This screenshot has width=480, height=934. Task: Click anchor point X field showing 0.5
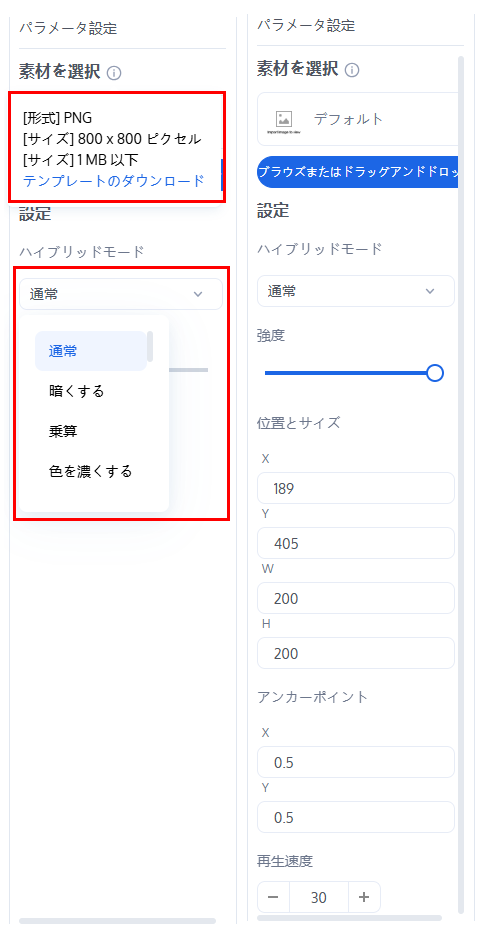pos(356,762)
